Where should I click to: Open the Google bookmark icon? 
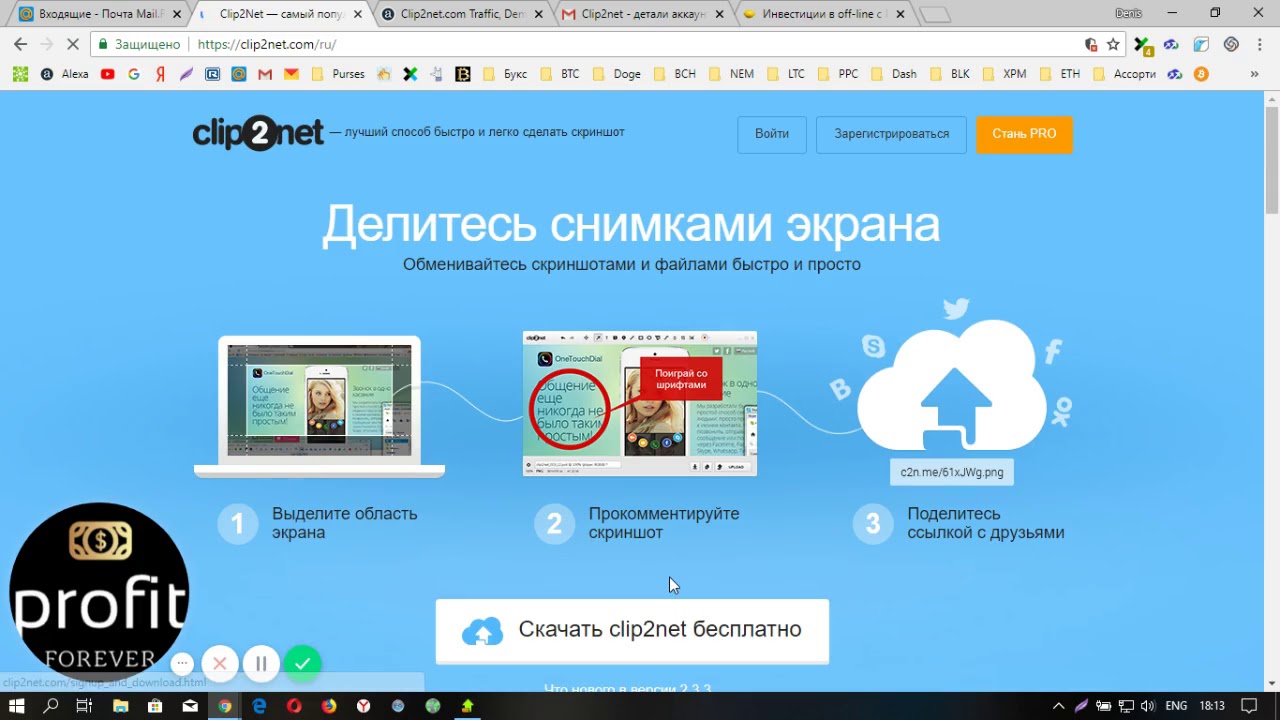tap(134, 74)
